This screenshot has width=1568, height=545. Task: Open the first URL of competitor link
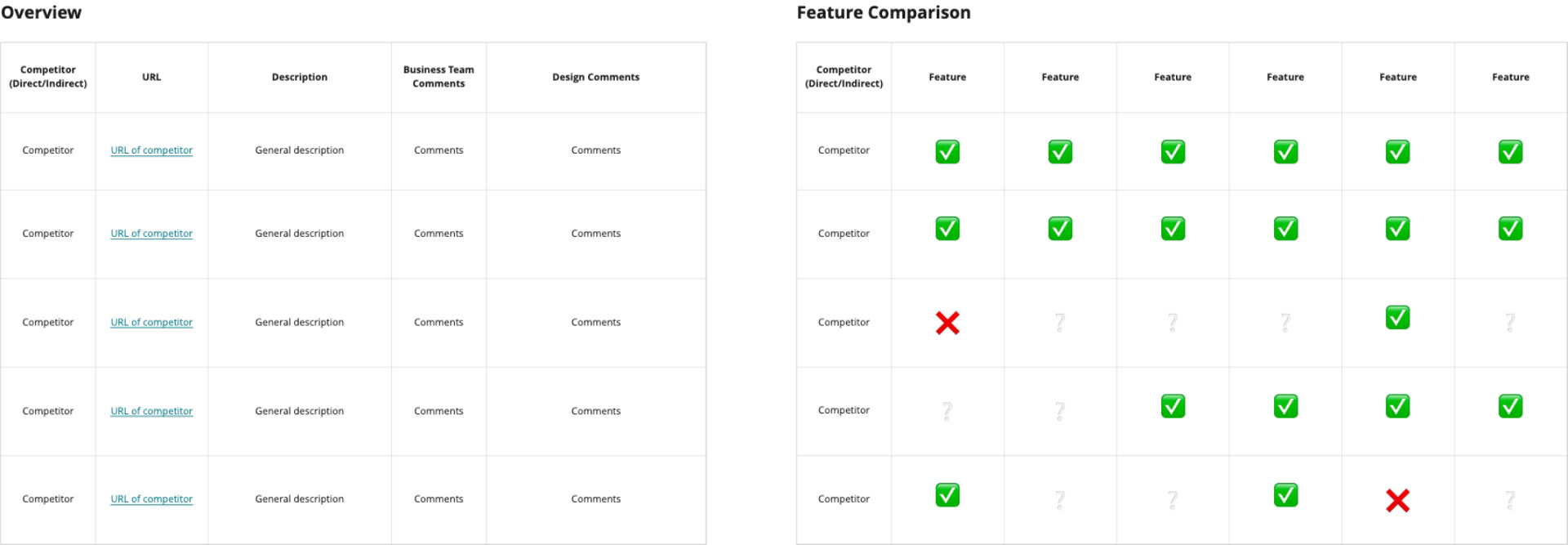click(152, 150)
